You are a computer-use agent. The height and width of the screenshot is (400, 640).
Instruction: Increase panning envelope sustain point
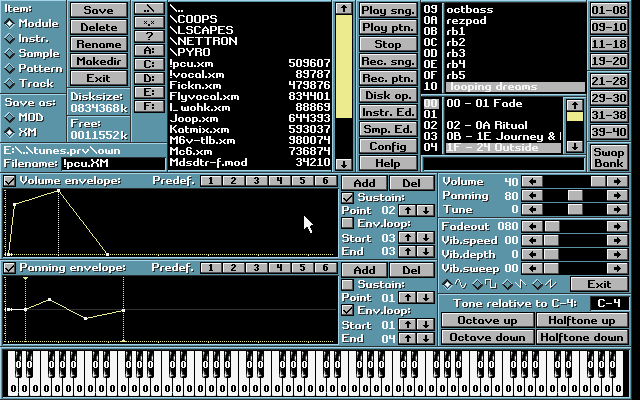click(x=407, y=297)
